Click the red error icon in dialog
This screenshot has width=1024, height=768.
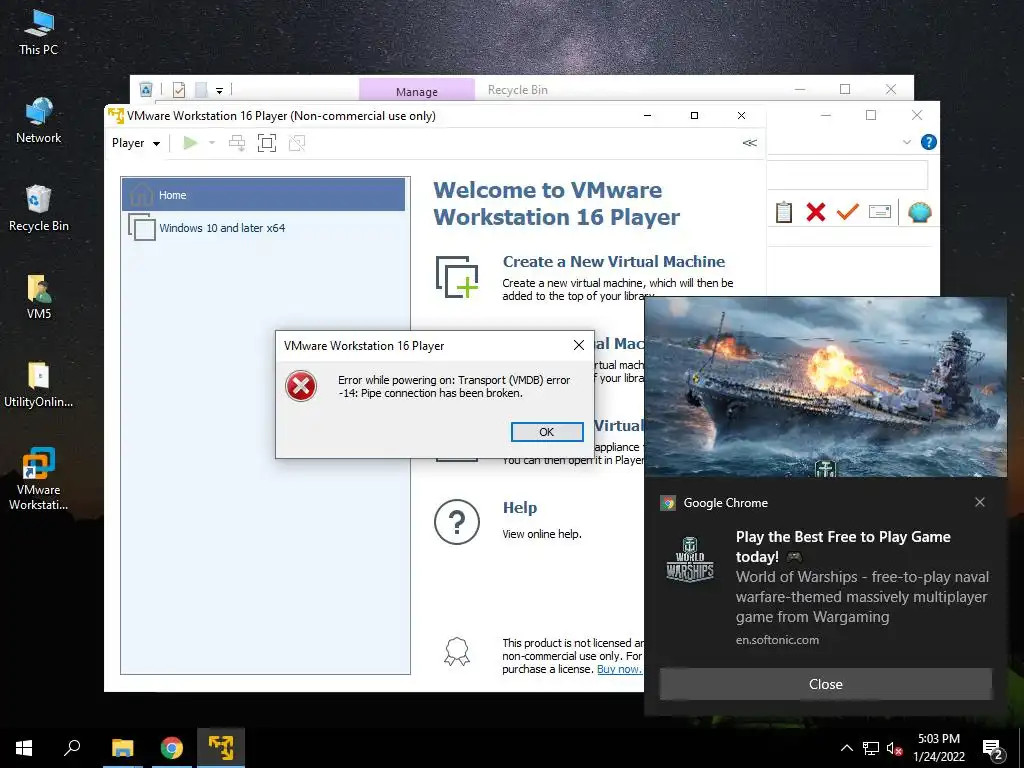301,386
